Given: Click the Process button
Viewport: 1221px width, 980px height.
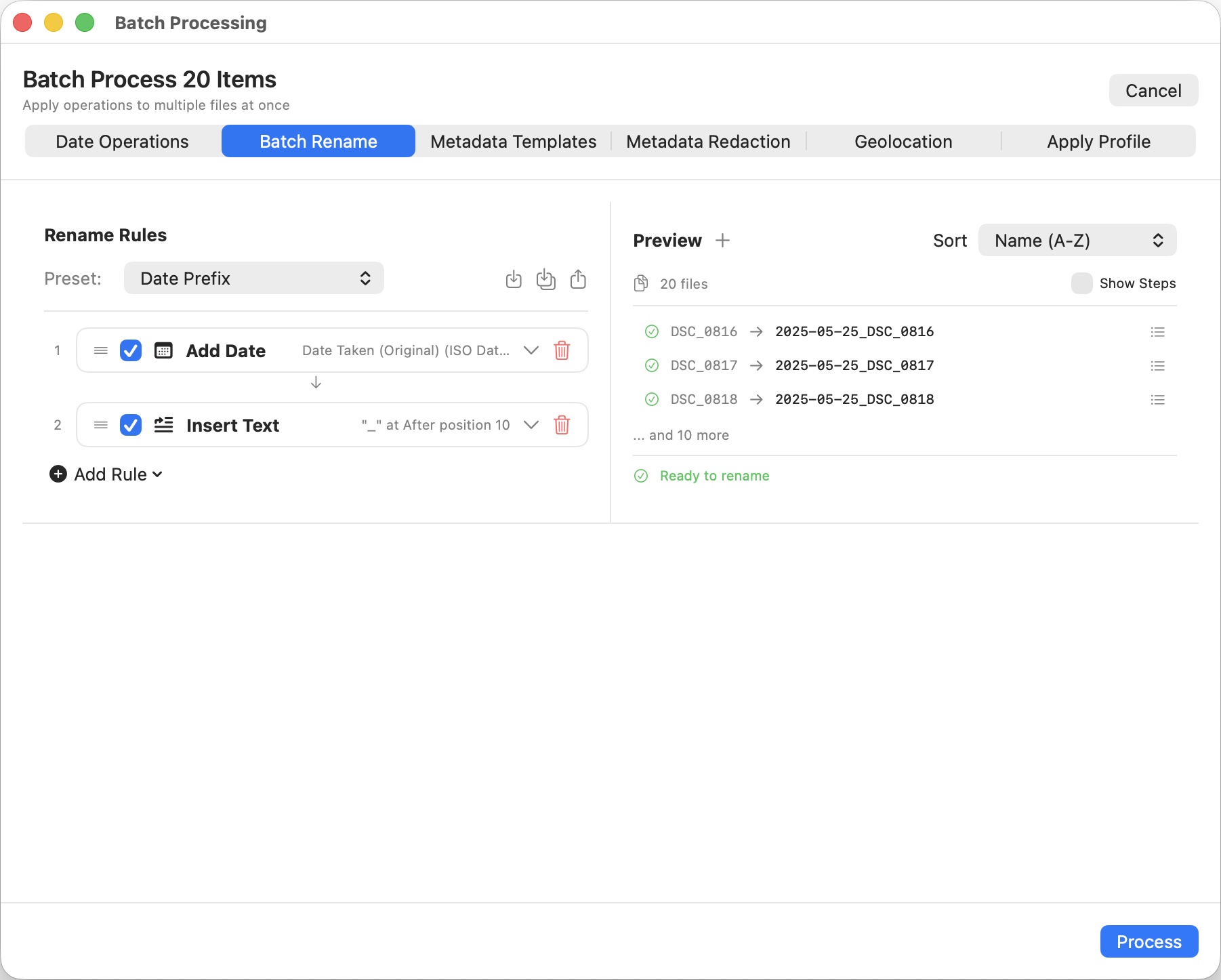Looking at the screenshot, I should 1148,941.
